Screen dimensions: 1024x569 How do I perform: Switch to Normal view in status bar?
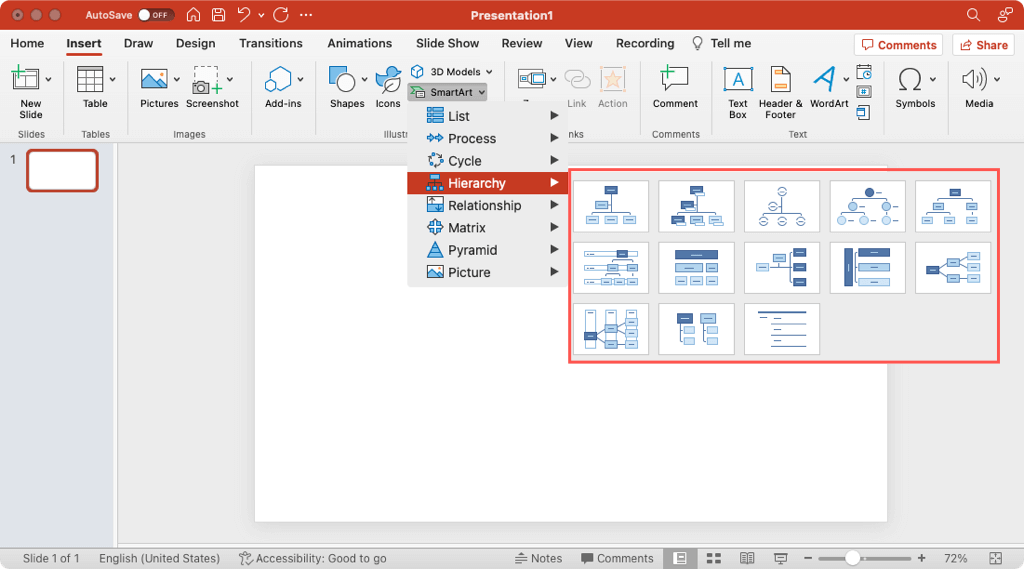(x=680, y=558)
